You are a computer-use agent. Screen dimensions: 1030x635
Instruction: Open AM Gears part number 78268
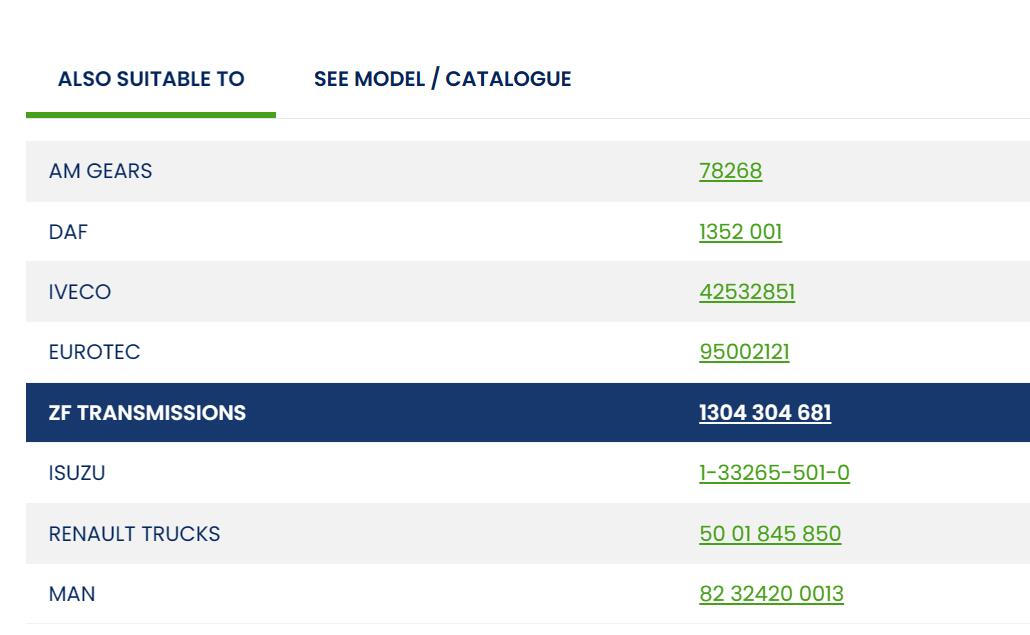730,171
